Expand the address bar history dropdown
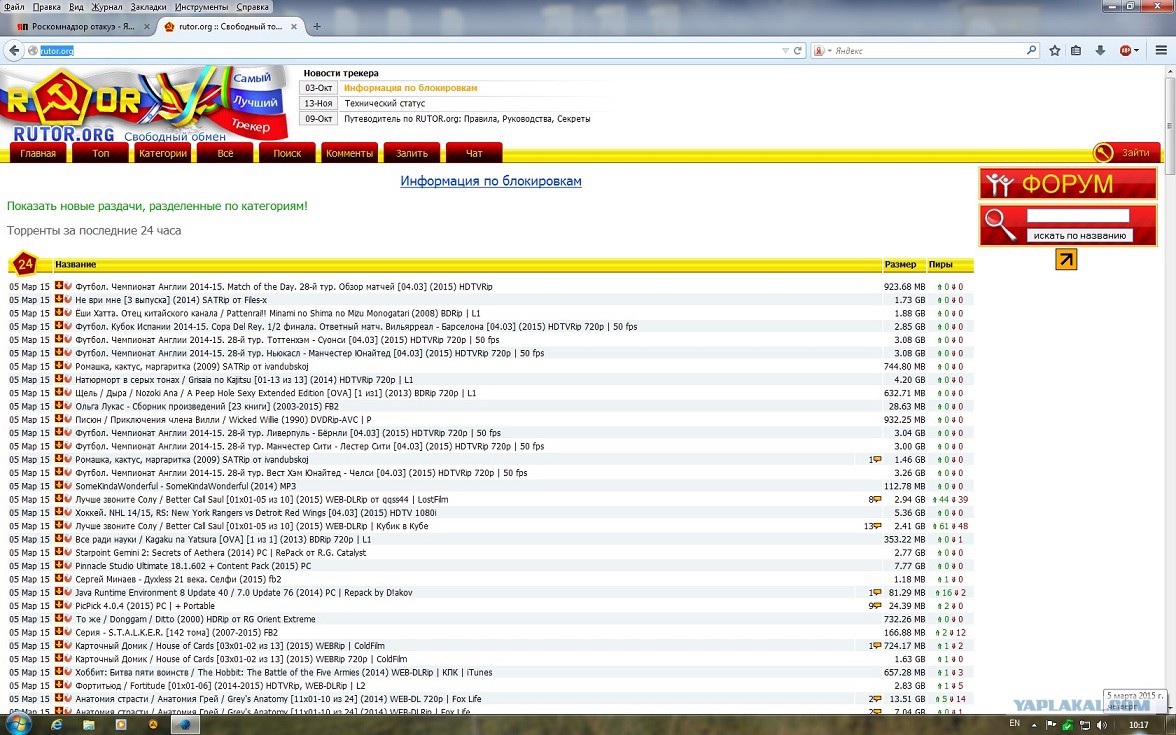This screenshot has height=735, width=1176. tap(785, 50)
